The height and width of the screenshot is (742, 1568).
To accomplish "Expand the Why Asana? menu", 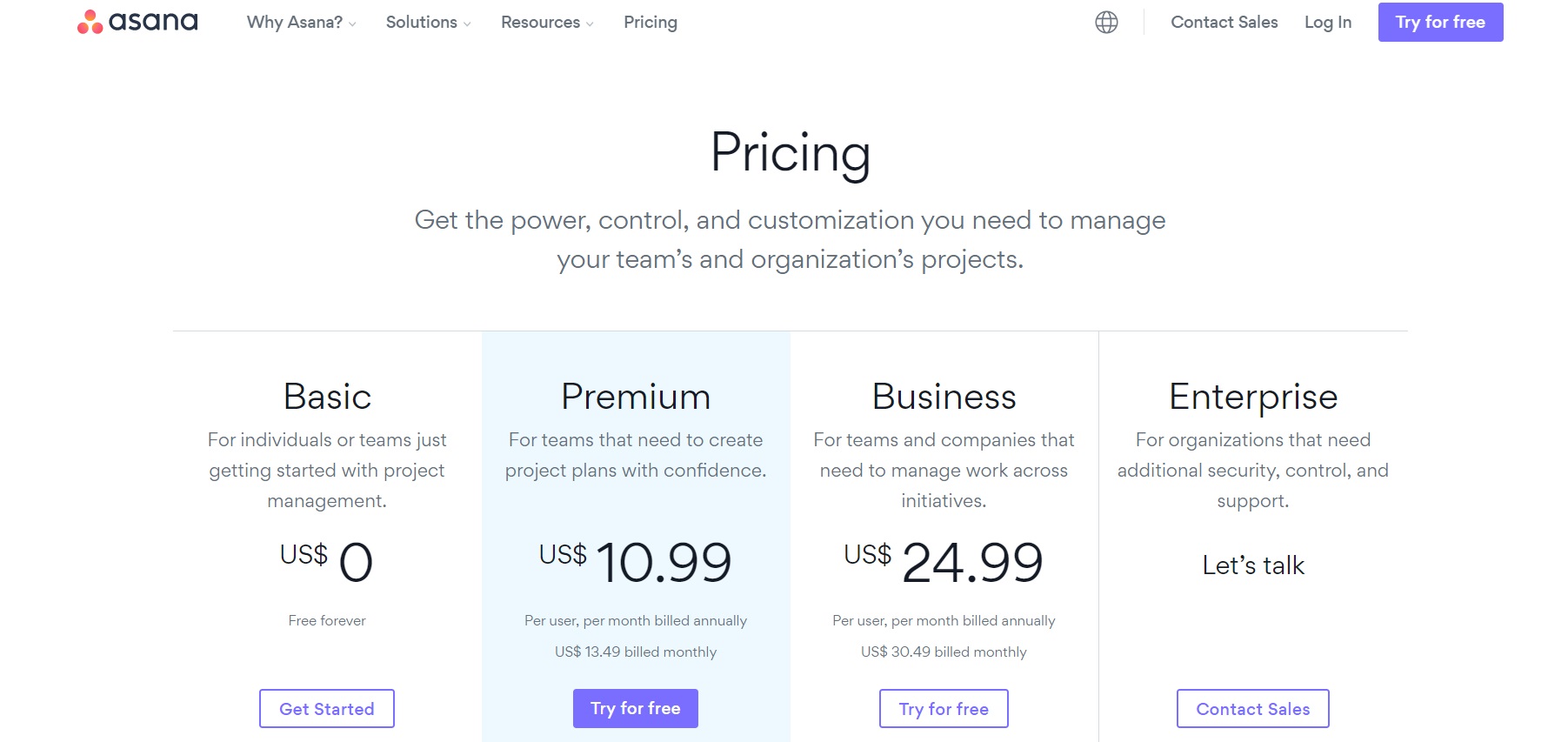I will (x=301, y=23).
